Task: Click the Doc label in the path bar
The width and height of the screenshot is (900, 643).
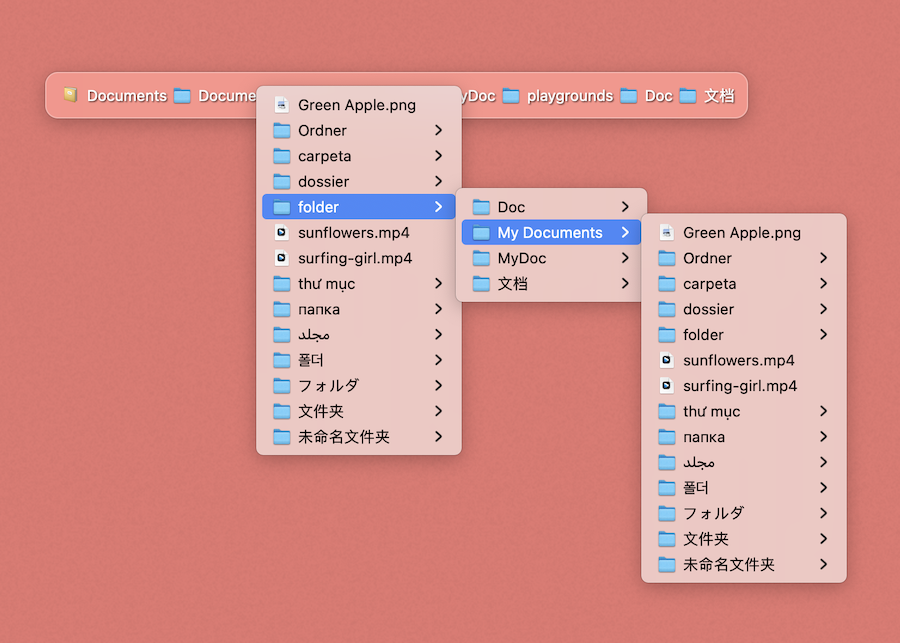Action: pyautogui.click(x=658, y=96)
